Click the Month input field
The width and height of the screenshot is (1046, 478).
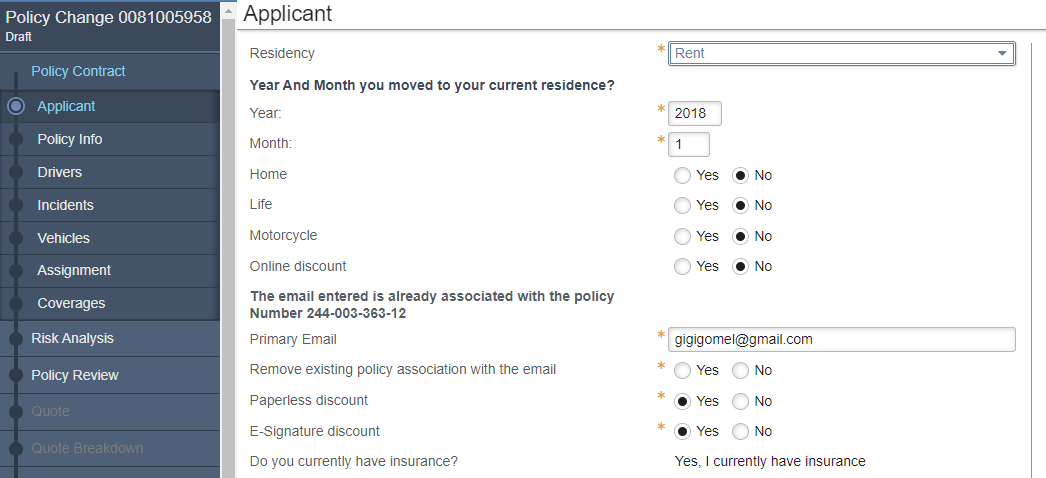click(688, 144)
